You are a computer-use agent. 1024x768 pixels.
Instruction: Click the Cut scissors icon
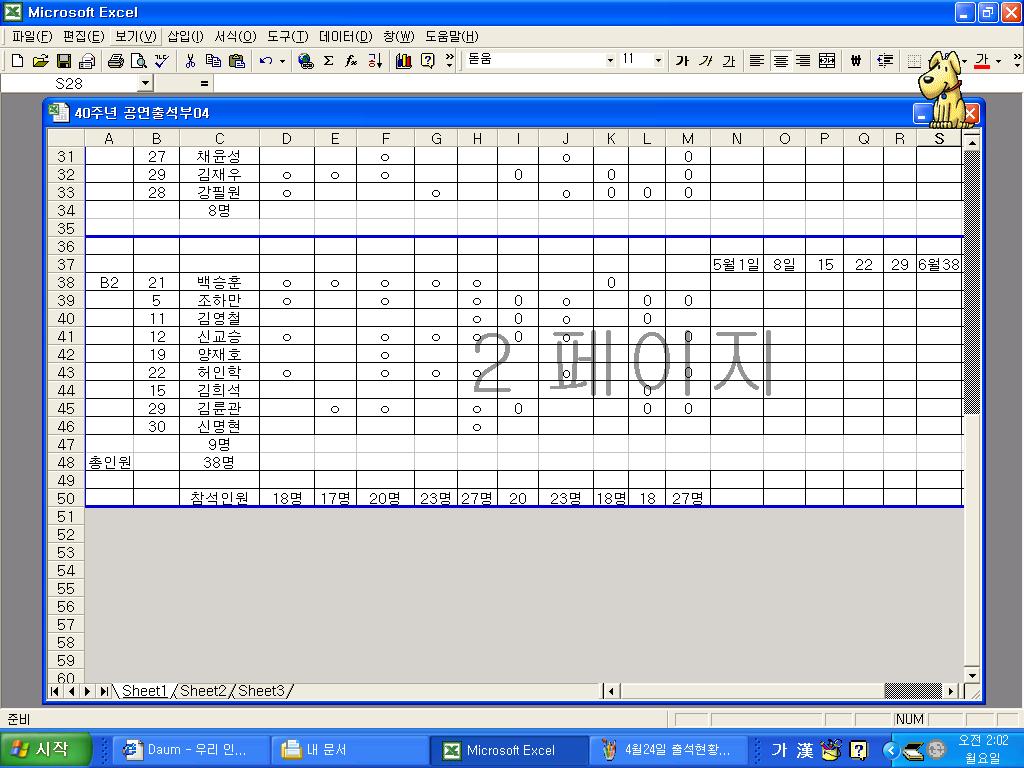pyautogui.click(x=189, y=61)
